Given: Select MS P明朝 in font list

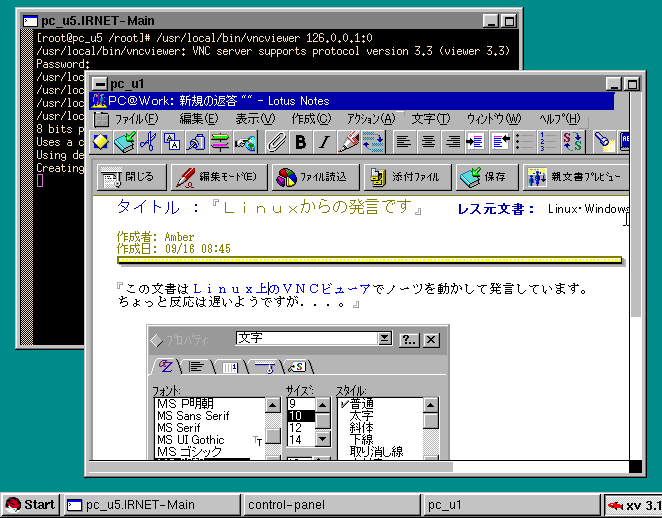Looking at the screenshot, I should click(x=209, y=404).
